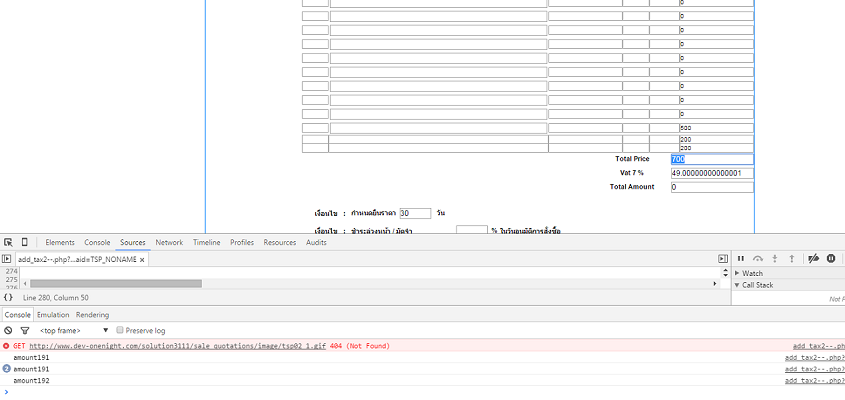The image size is (845, 400).
Task: Clear the console log
Action: (x=8, y=330)
